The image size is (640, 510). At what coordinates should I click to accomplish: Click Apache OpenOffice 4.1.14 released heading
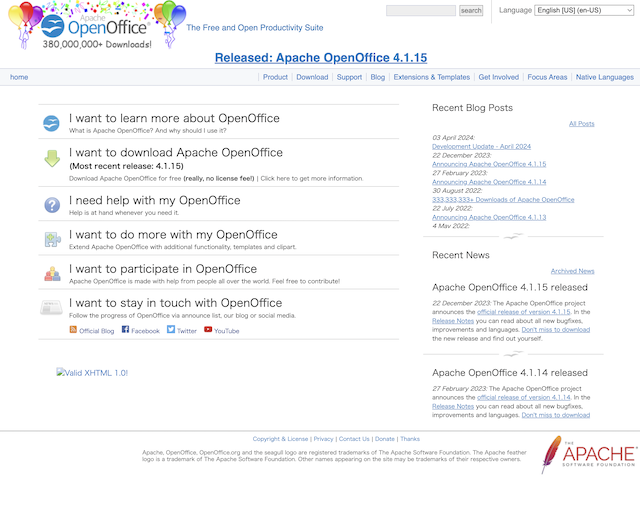click(510, 373)
